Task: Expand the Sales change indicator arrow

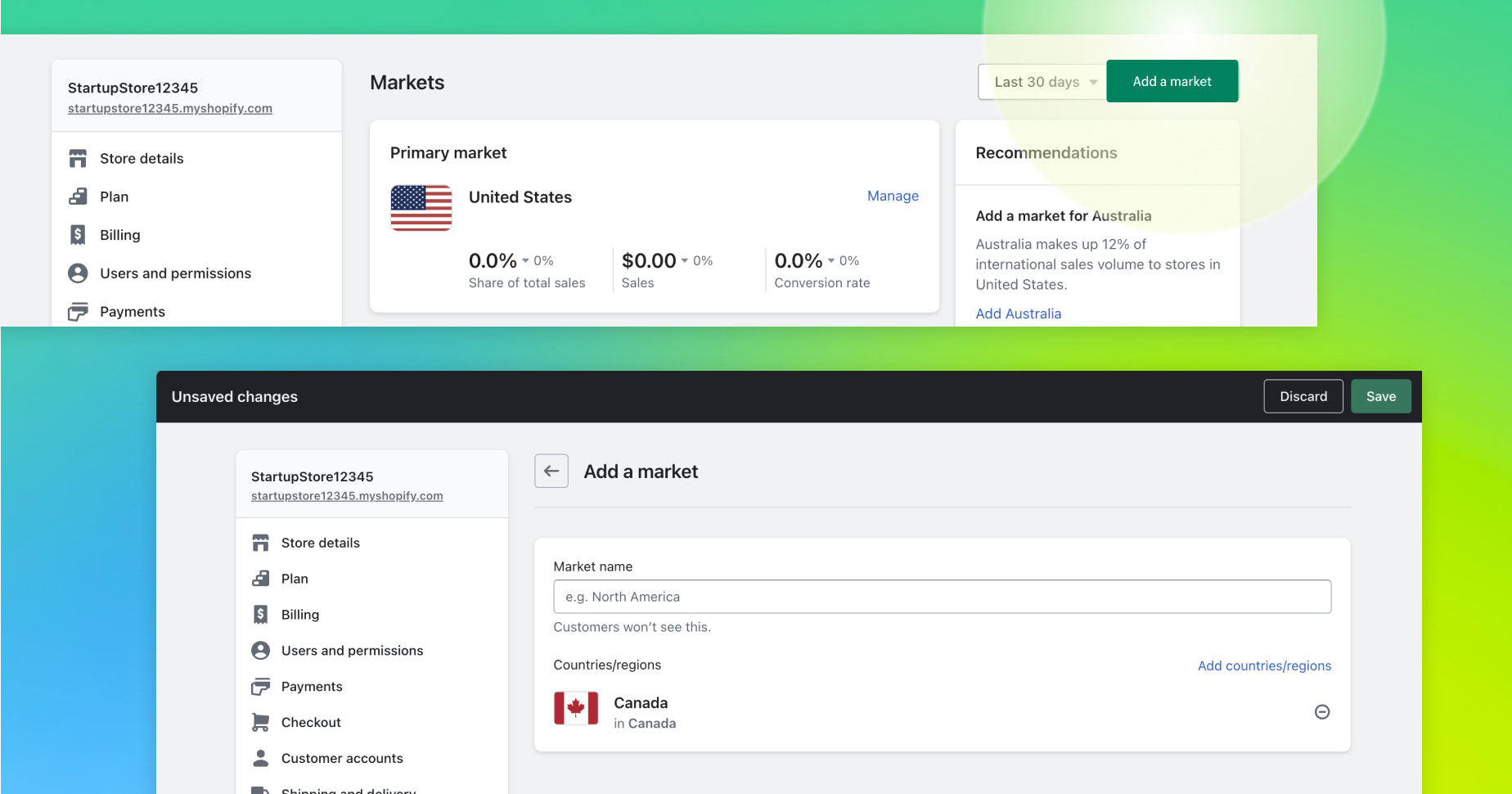Action: 684,260
